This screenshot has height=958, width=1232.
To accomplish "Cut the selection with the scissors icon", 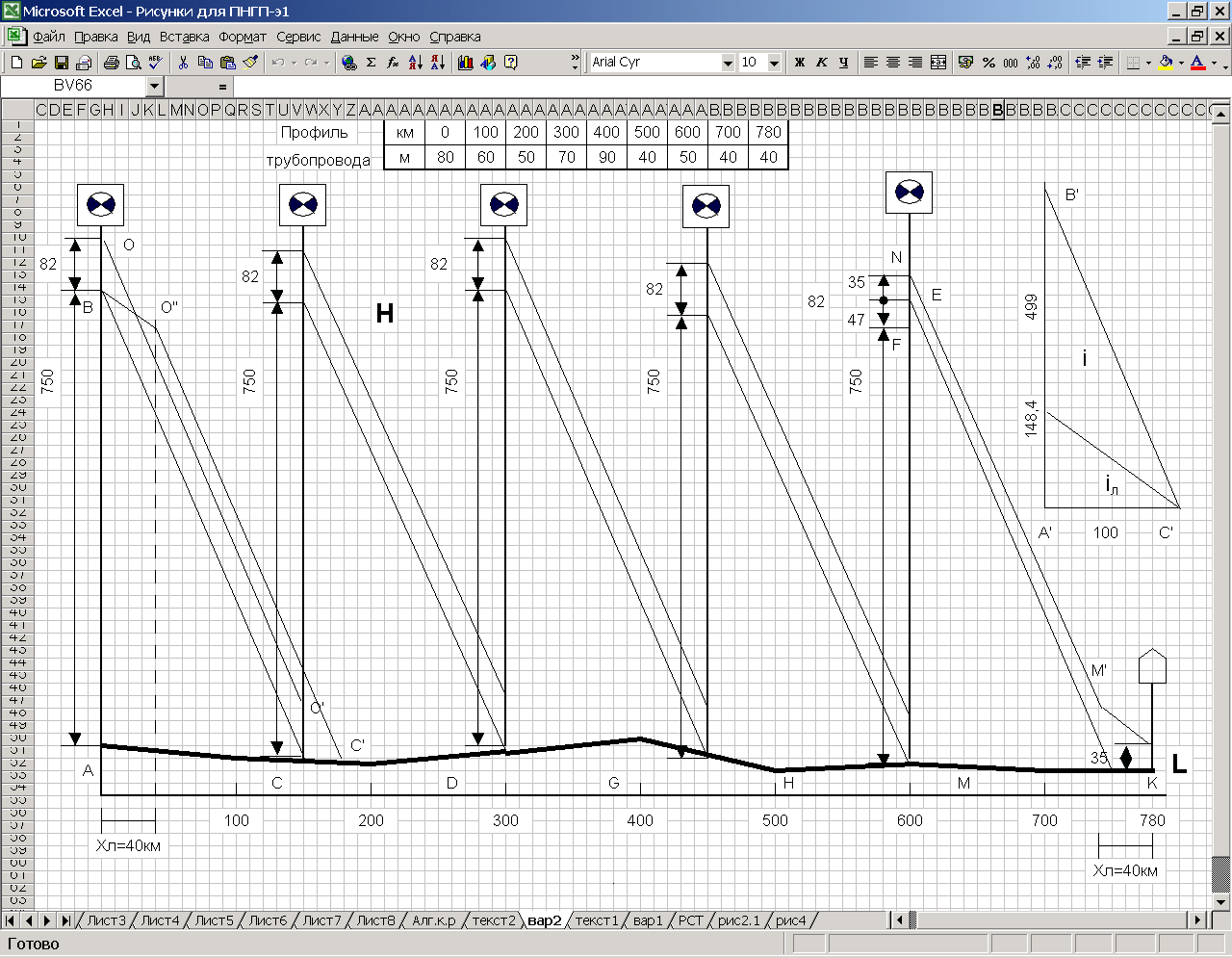I will click(183, 63).
